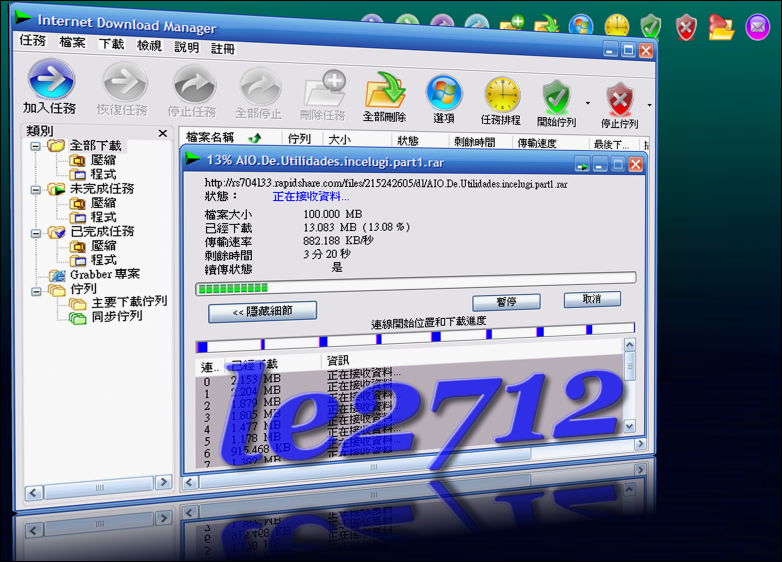Collapse the 全部下載 tree node

(x=35, y=146)
